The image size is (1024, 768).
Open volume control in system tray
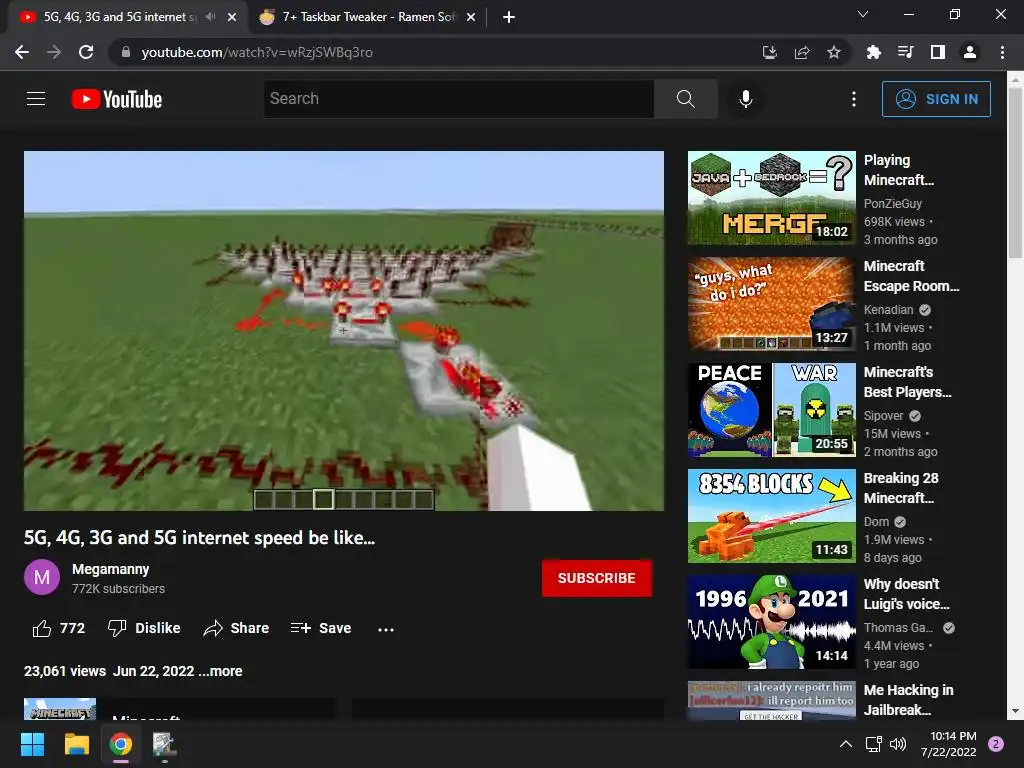click(x=898, y=744)
